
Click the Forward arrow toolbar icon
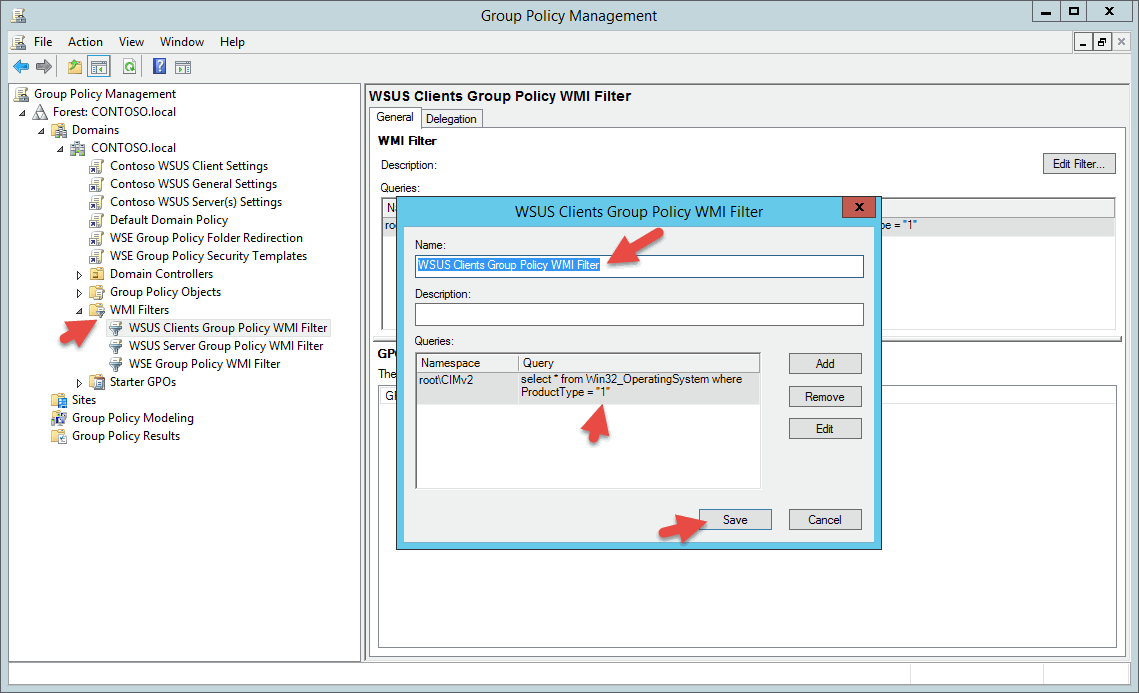[44, 67]
